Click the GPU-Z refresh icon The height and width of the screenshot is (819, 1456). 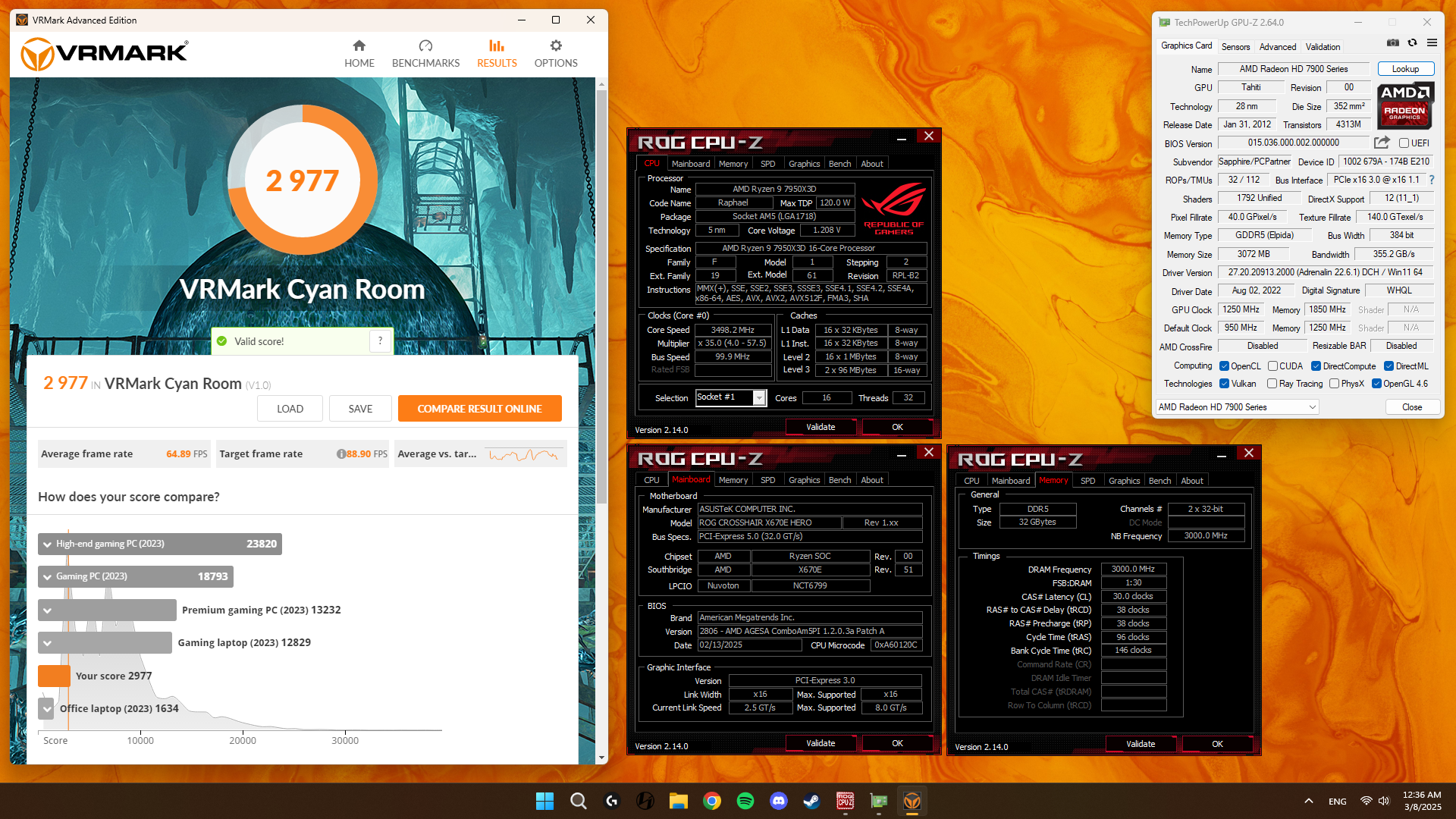pyautogui.click(x=1412, y=43)
